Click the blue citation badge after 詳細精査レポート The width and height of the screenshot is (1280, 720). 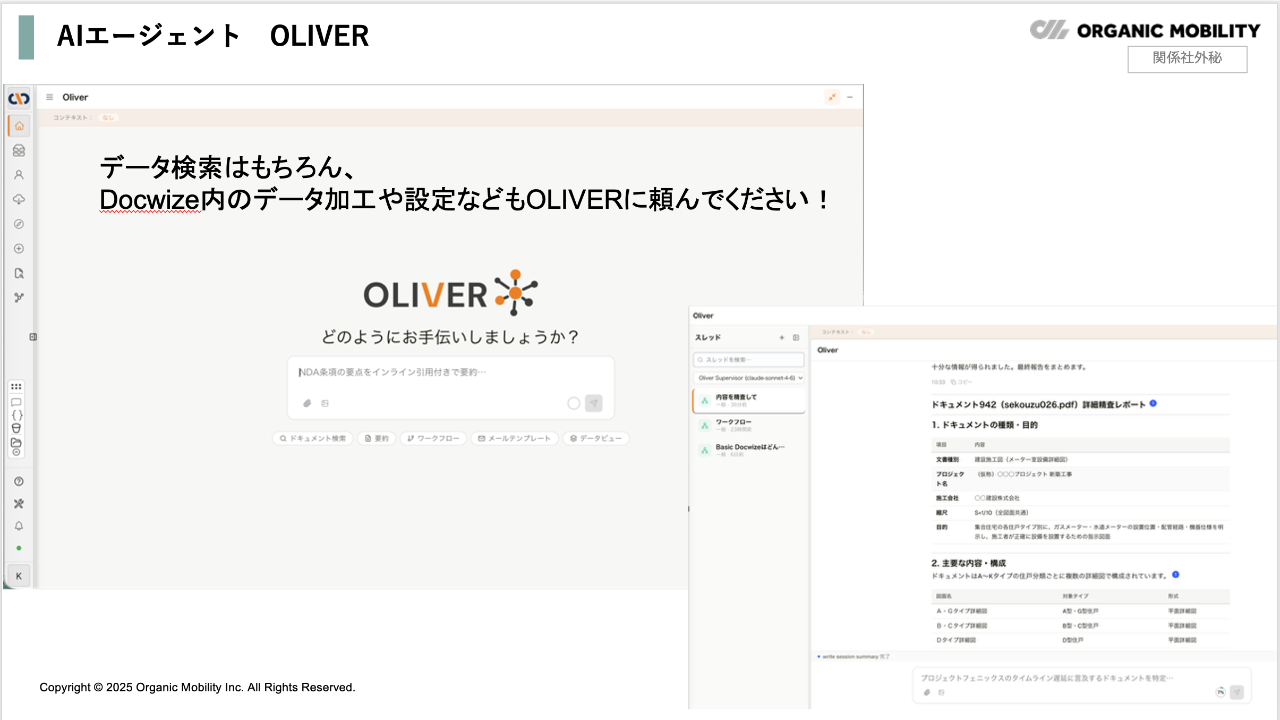(1153, 403)
